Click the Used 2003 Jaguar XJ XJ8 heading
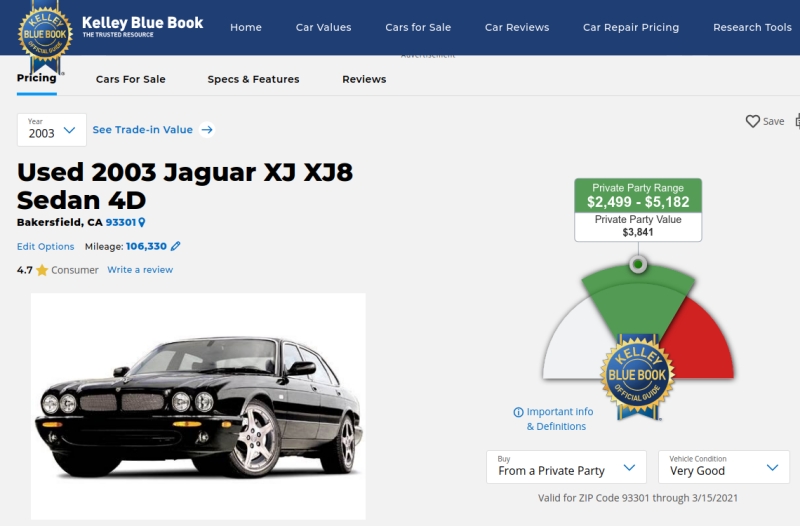800x526 pixels. coord(185,186)
